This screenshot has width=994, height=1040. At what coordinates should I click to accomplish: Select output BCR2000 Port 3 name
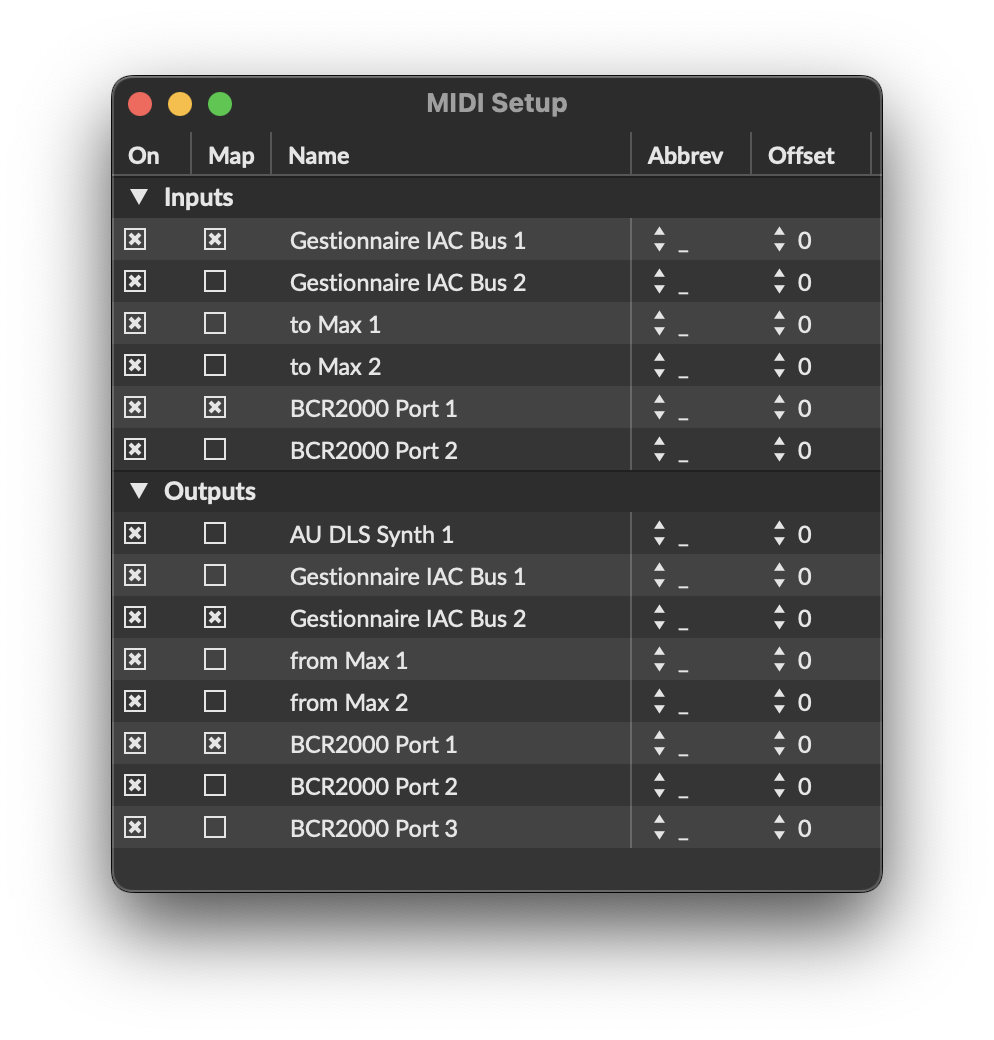[x=374, y=828]
